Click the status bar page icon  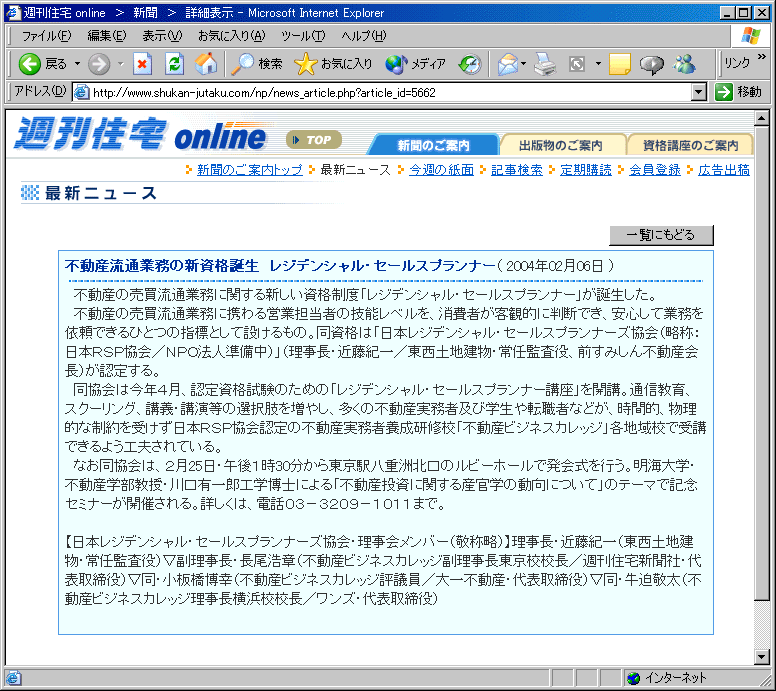13,677
